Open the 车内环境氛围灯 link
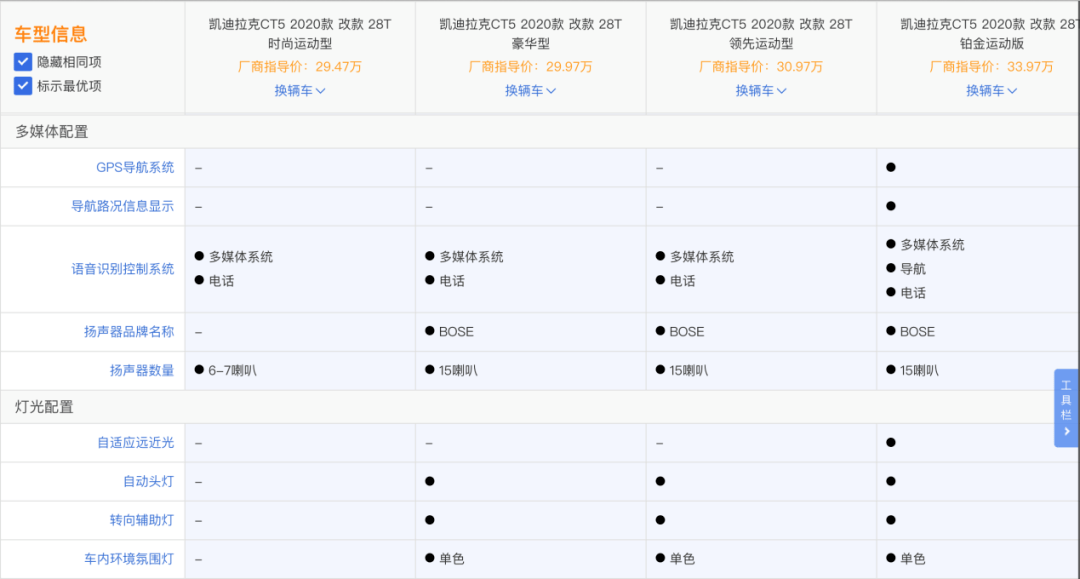 click(129, 560)
